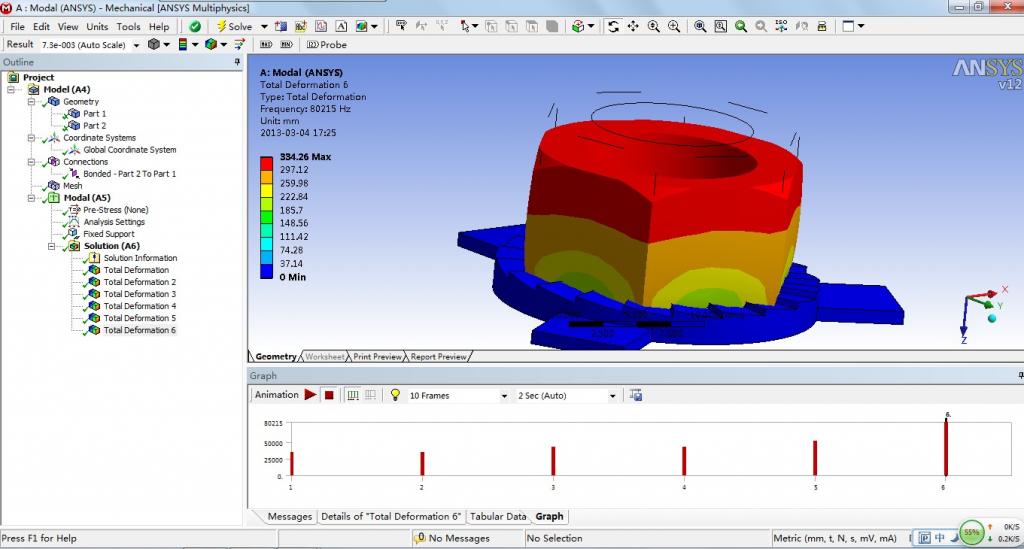Open the Result scale dropdown

(x=136, y=45)
